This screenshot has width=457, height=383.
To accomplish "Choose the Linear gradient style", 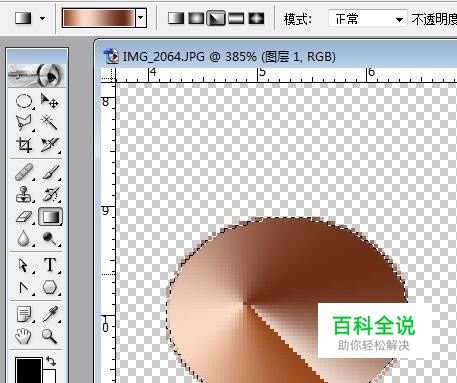I will point(176,19).
